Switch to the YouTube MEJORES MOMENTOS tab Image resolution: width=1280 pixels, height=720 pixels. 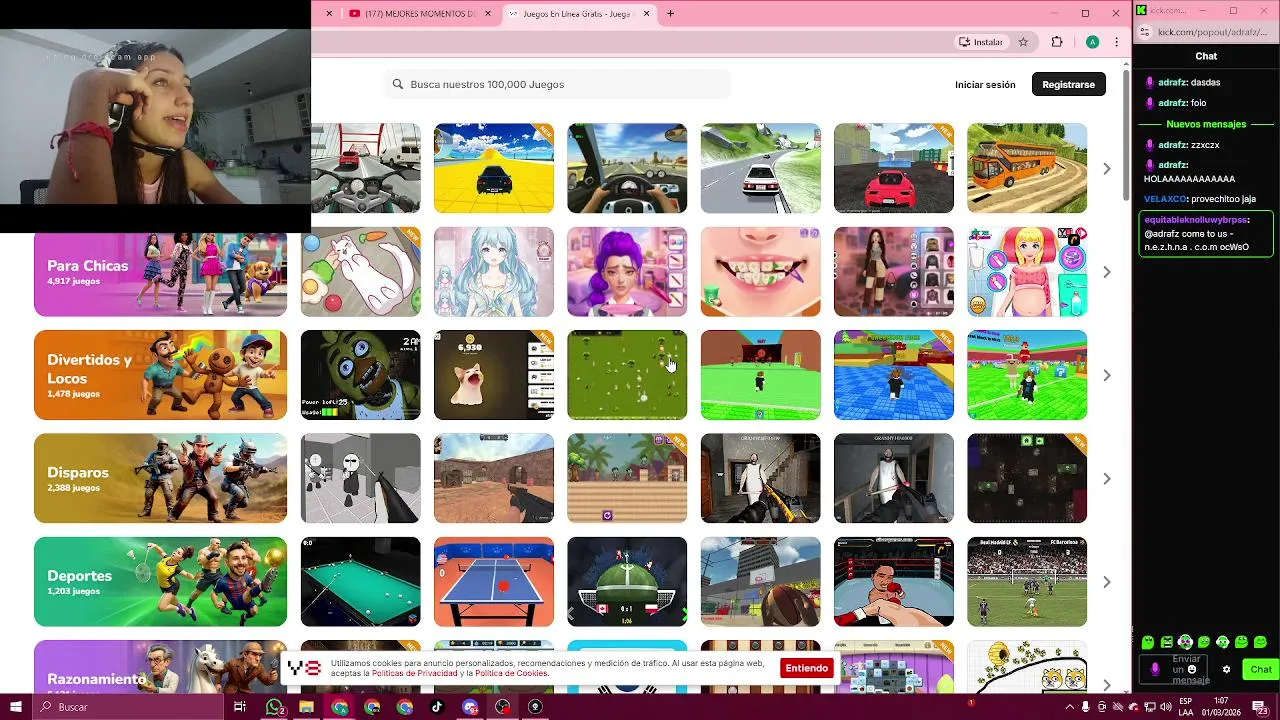[x=420, y=14]
